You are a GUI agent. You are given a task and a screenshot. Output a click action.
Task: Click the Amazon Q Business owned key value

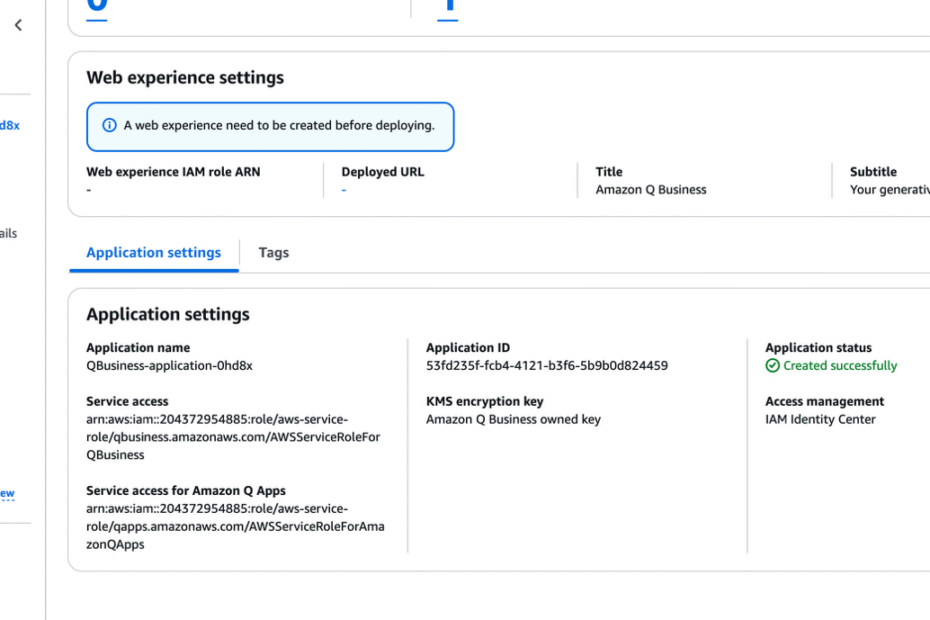[x=513, y=419]
